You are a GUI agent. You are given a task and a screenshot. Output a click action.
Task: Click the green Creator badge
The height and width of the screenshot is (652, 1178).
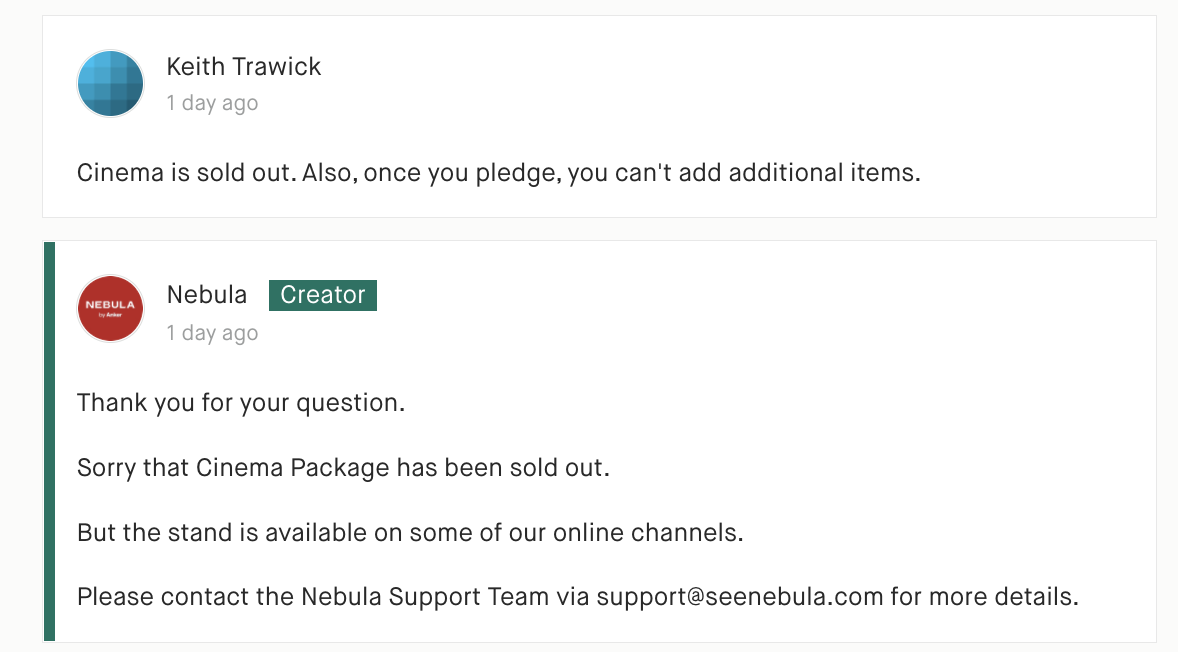323,295
